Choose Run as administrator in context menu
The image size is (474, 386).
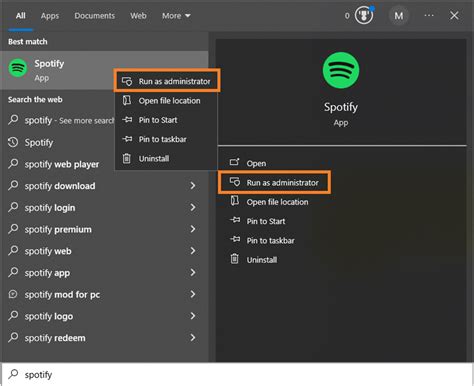(x=167, y=81)
